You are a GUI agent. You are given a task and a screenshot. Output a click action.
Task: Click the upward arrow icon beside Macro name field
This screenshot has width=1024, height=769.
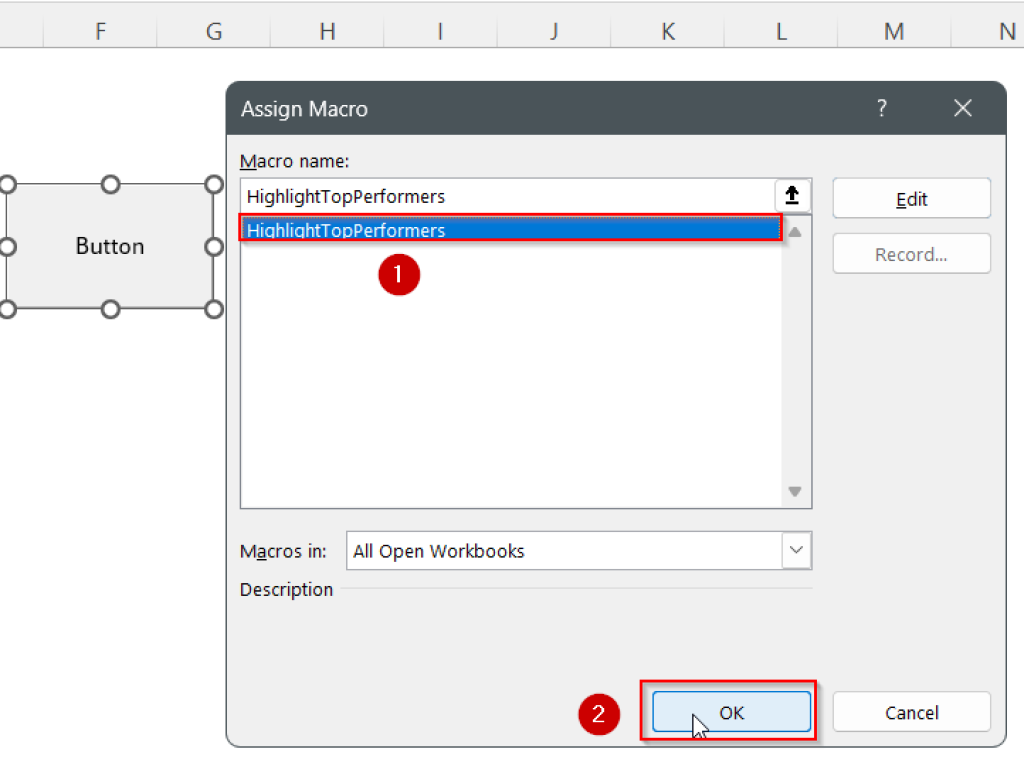(x=793, y=196)
